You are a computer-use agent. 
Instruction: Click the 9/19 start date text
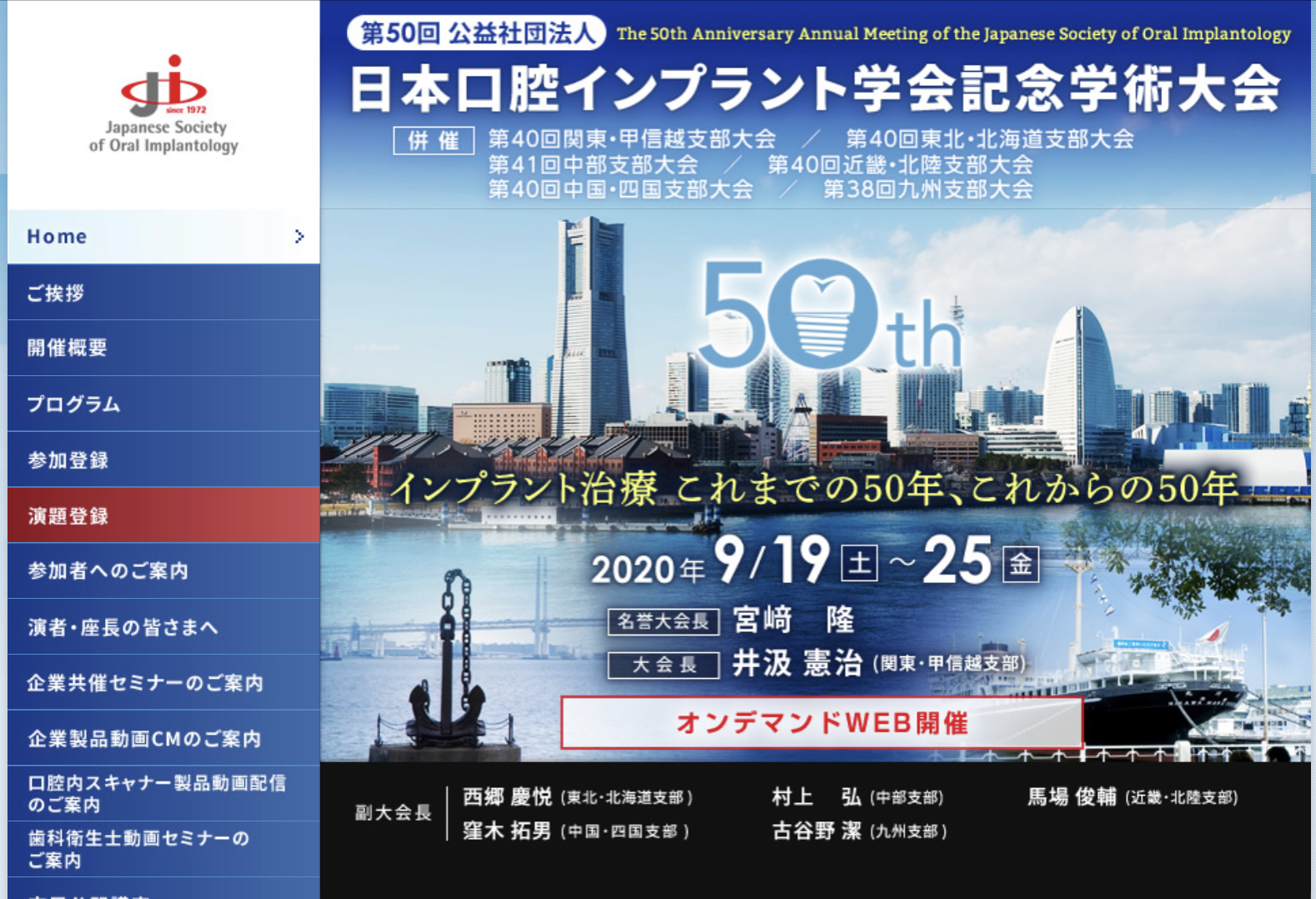pyautogui.click(x=771, y=559)
